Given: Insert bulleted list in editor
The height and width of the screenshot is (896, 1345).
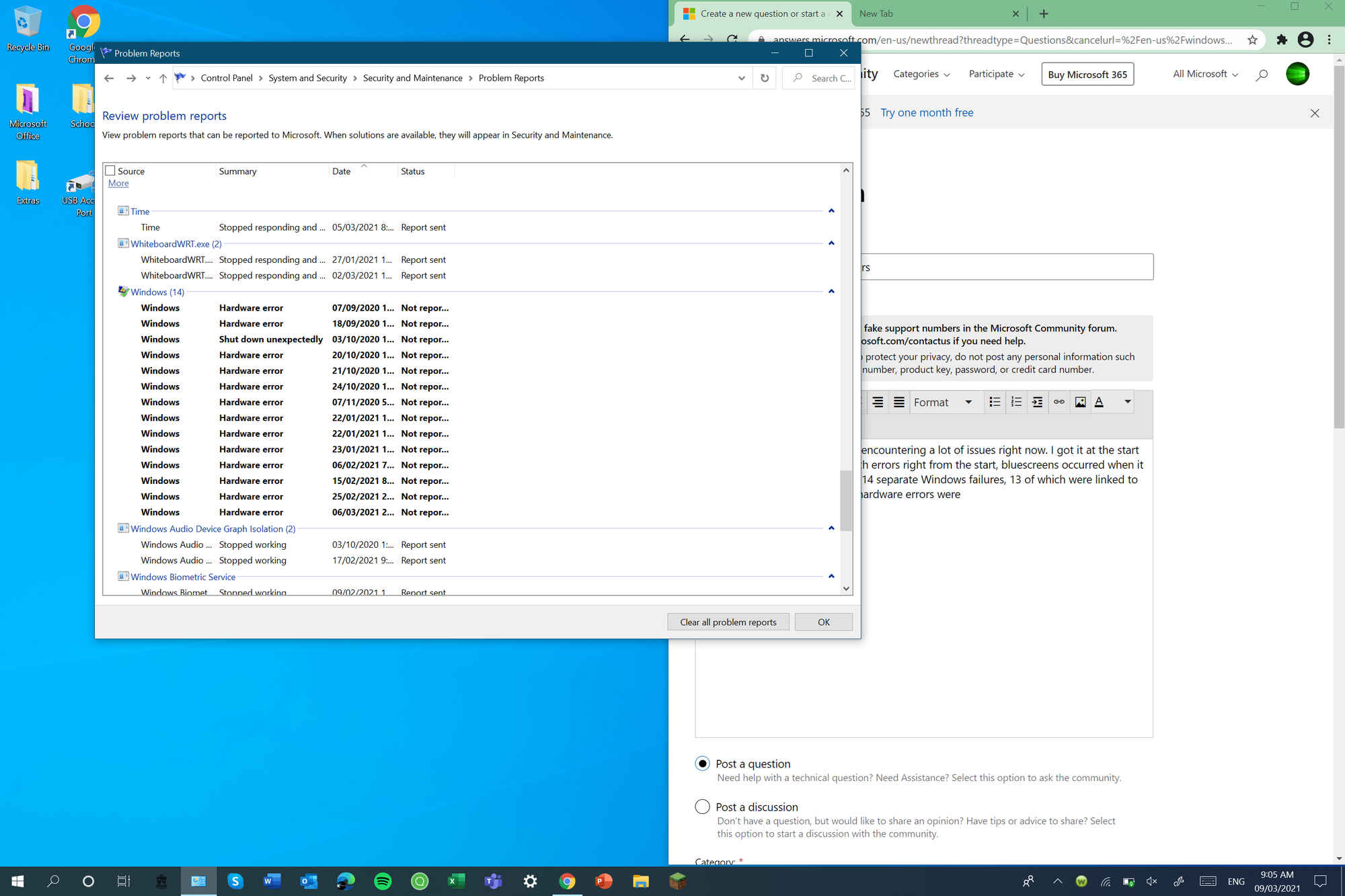Looking at the screenshot, I should (x=995, y=402).
